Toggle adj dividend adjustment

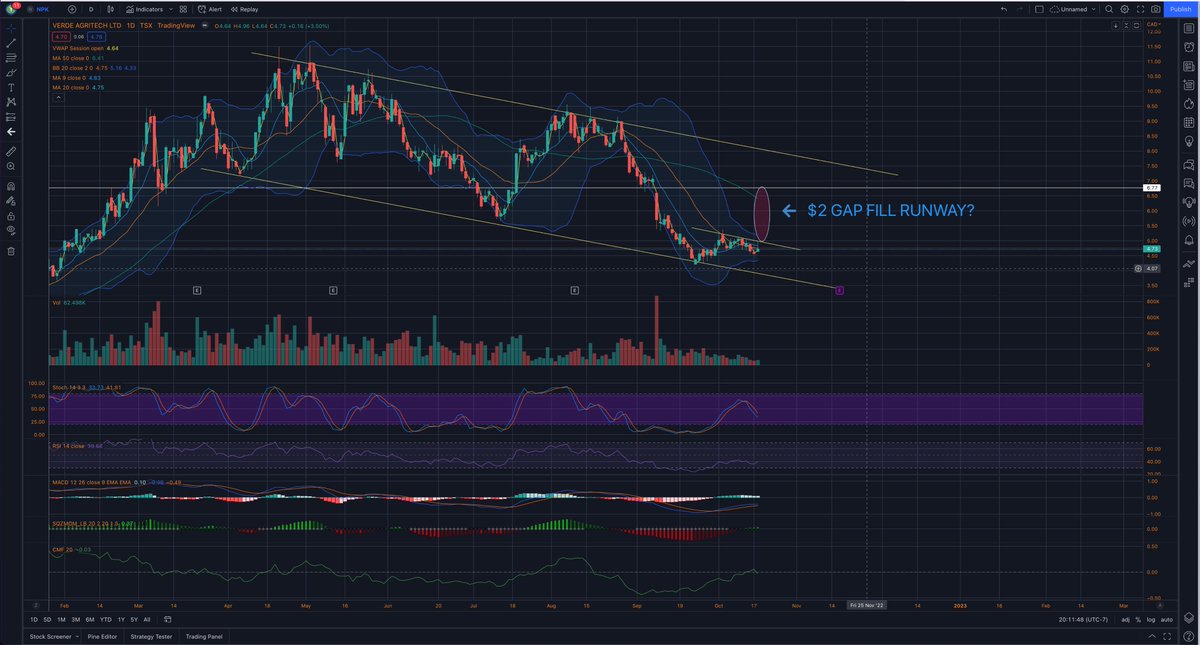click(1127, 620)
